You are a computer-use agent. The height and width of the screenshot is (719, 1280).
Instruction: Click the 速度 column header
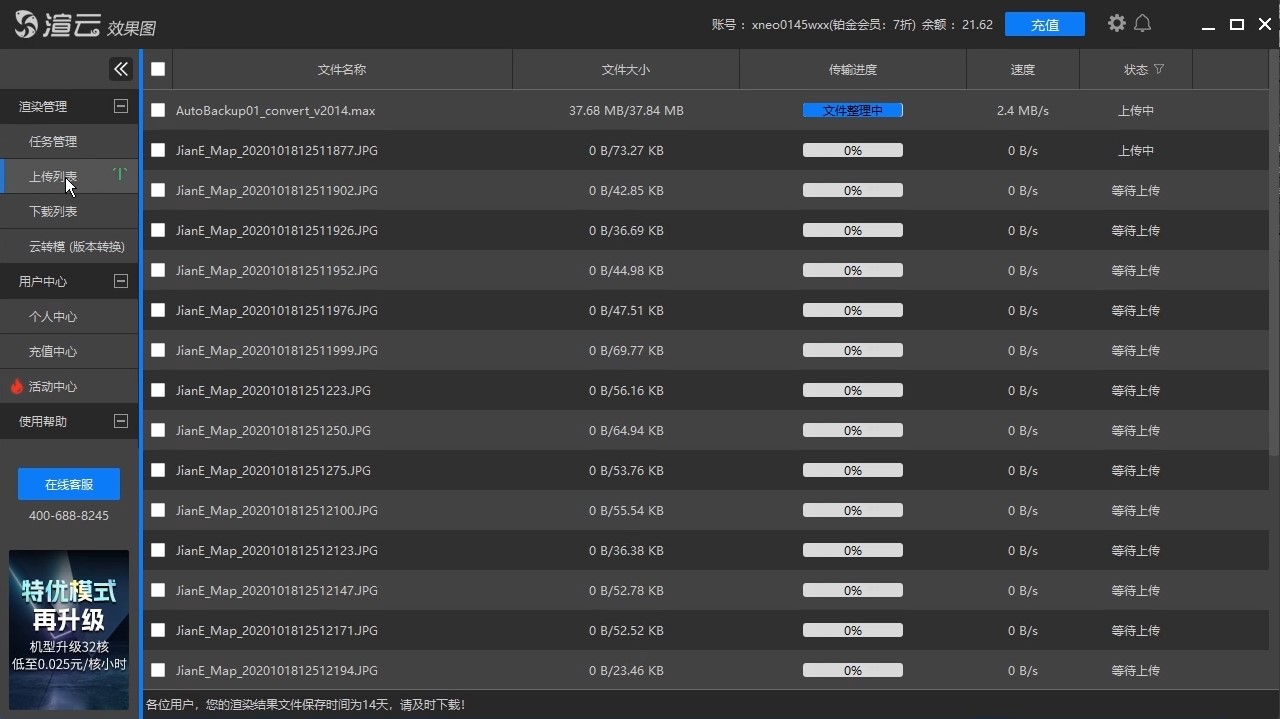coord(1023,69)
